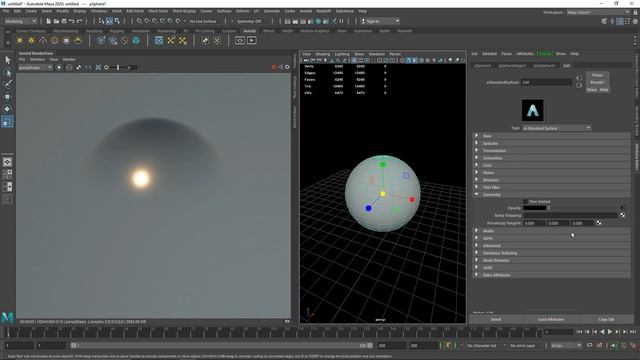Choose the Paint selection tool
This screenshot has width=640, height=360.
pos(7,84)
